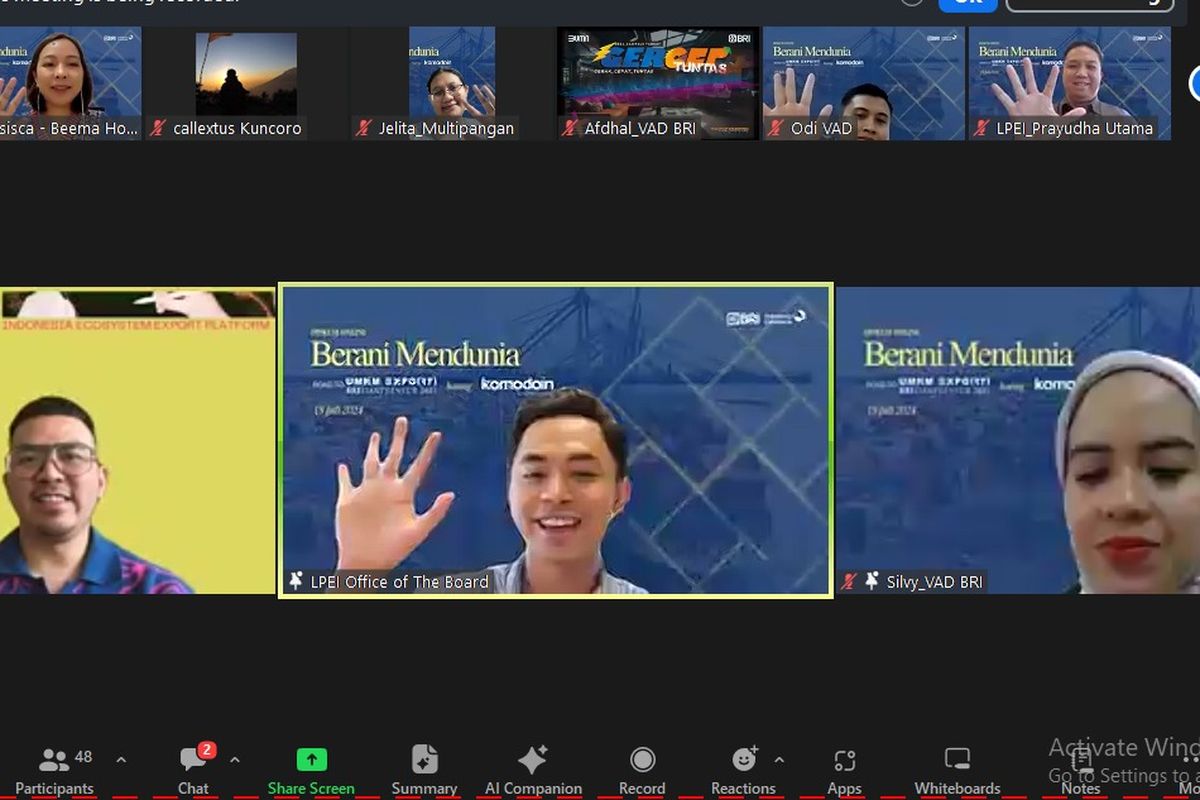The image size is (1200, 800).
Task: Click muted mic icon beside callextus Kuncoro
Action: point(158,128)
